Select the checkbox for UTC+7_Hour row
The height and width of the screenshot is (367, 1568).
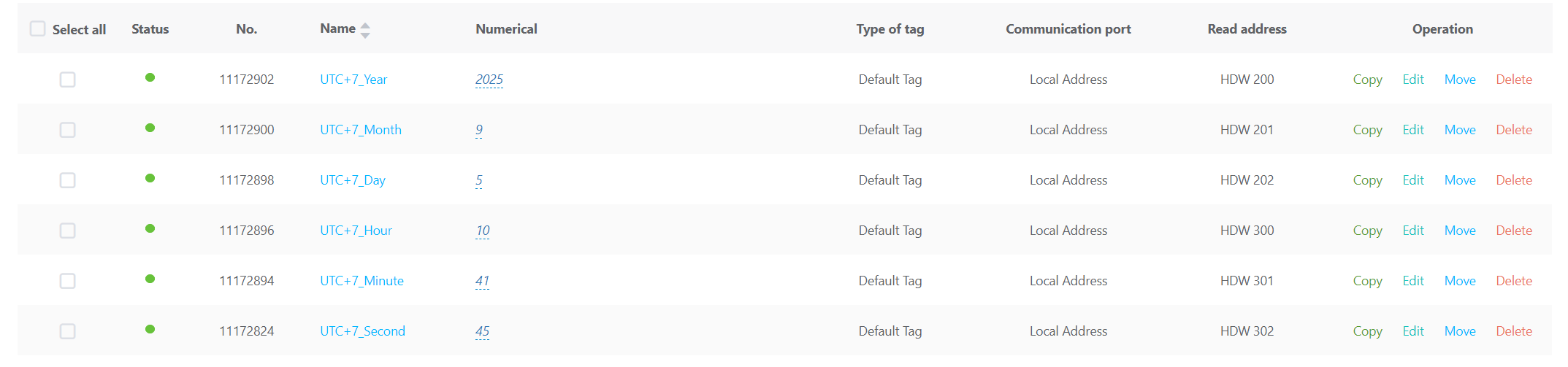(67, 231)
